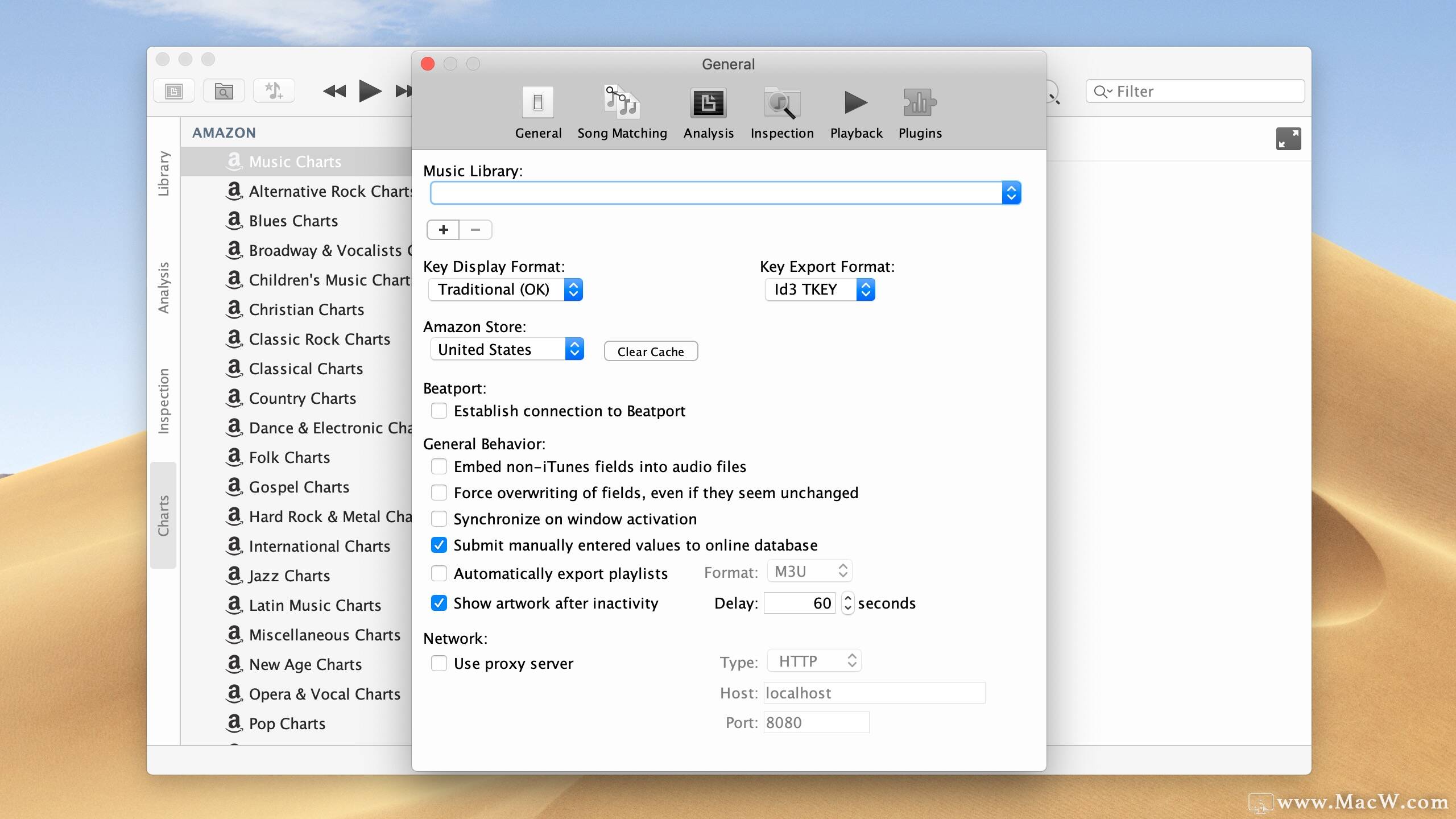This screenshot has width=1456, height=819.
Task: Click the rewind button in main toolbar
Action: click(334, 91)
